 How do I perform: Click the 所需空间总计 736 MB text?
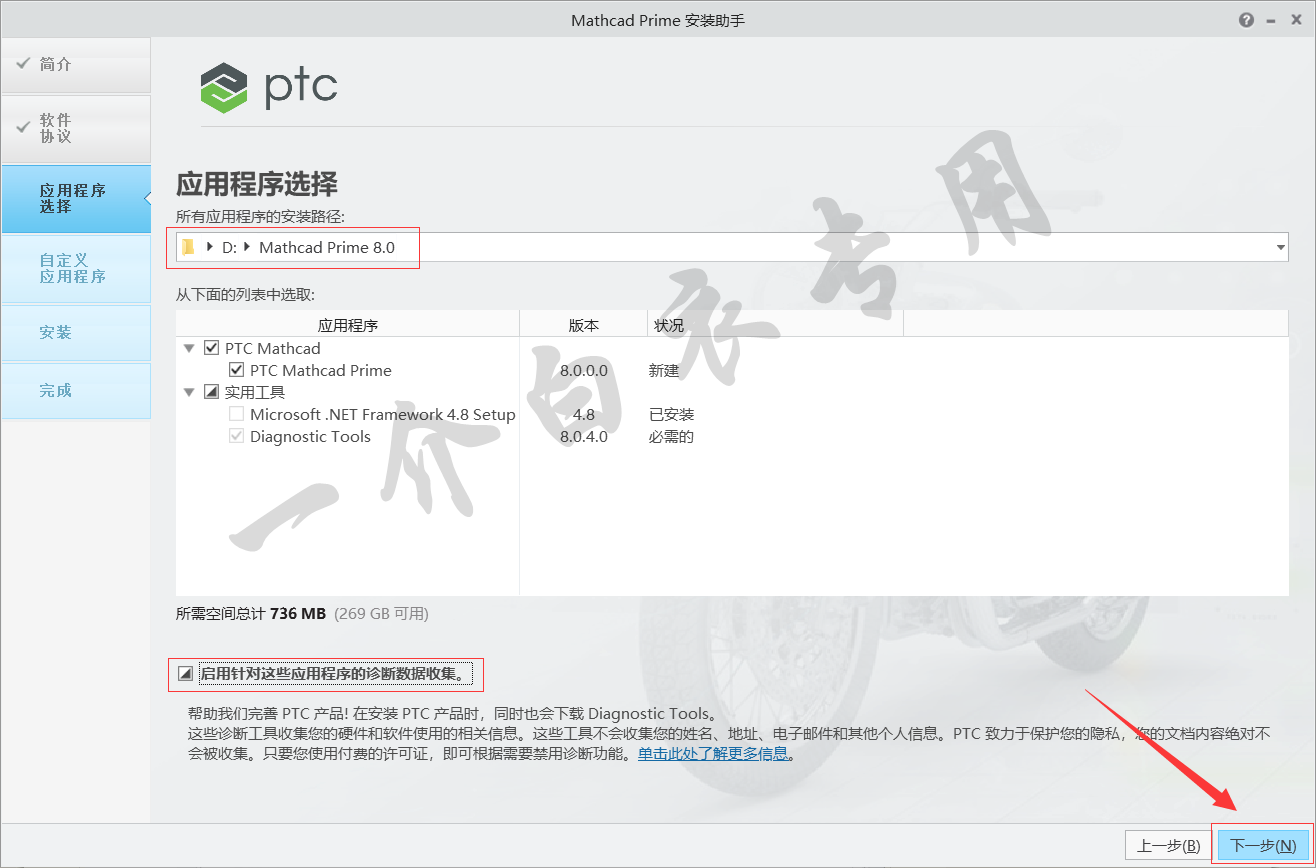click(x=251, y=613)
